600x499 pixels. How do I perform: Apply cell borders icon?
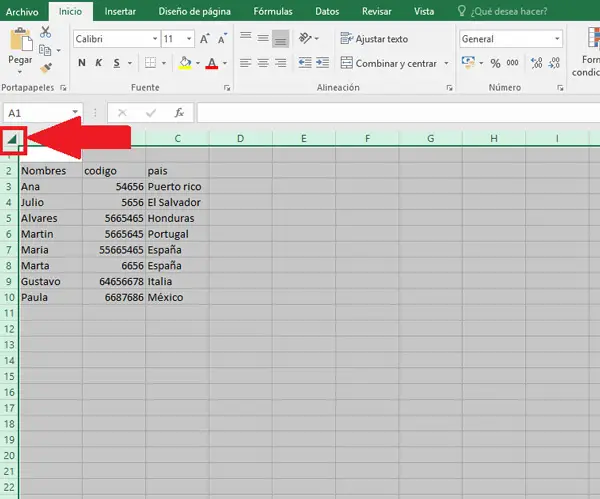click(x=150, y=63)
